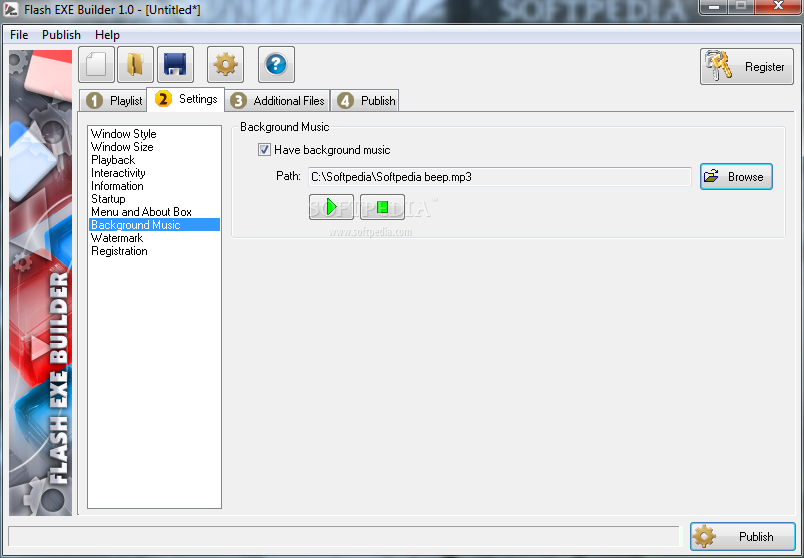Go to the Additional Files tab
The image size is (804, 558).
point(277,101)
